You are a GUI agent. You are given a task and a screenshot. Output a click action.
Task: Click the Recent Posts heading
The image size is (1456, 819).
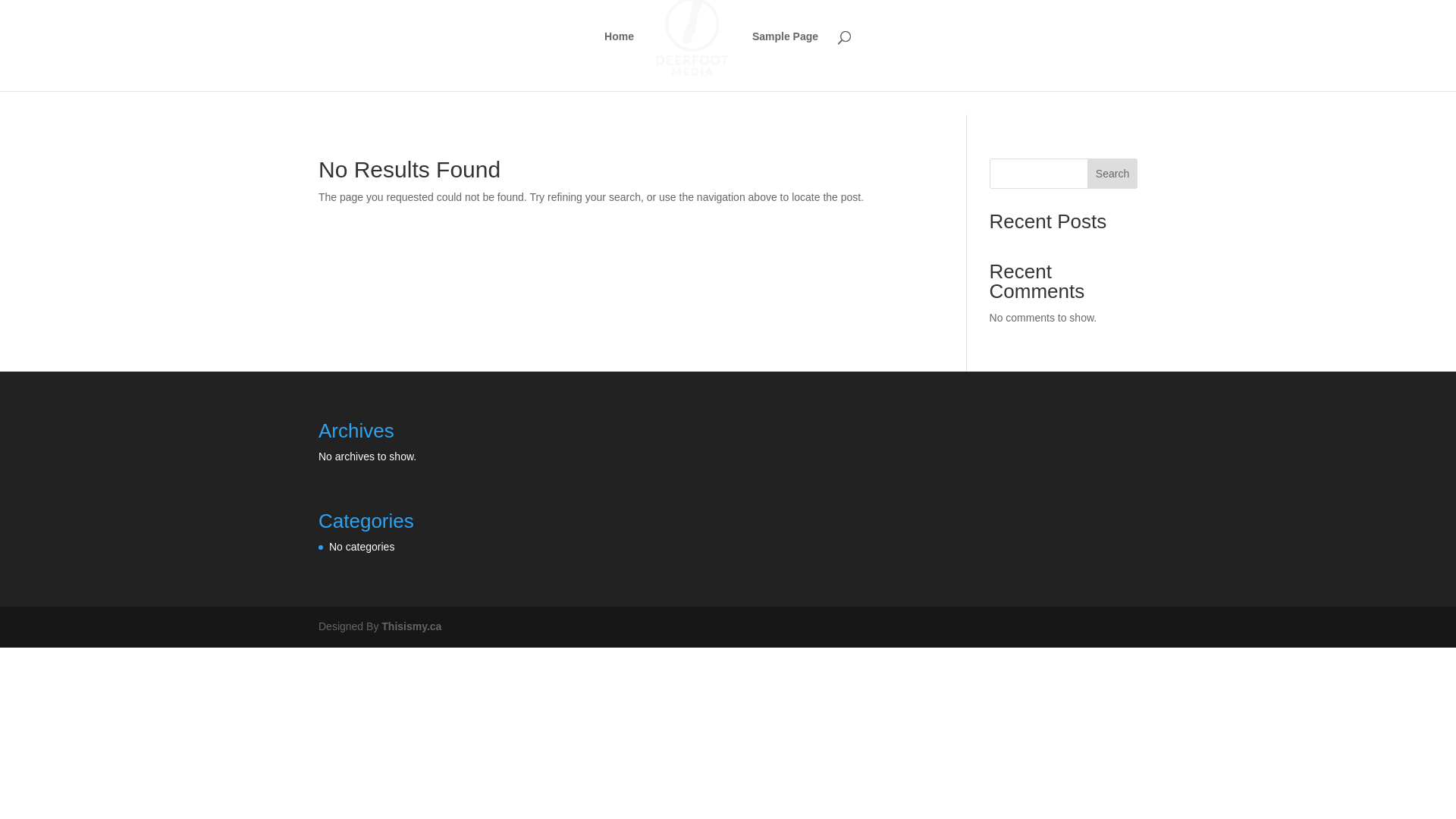[x=1047, y=221]
